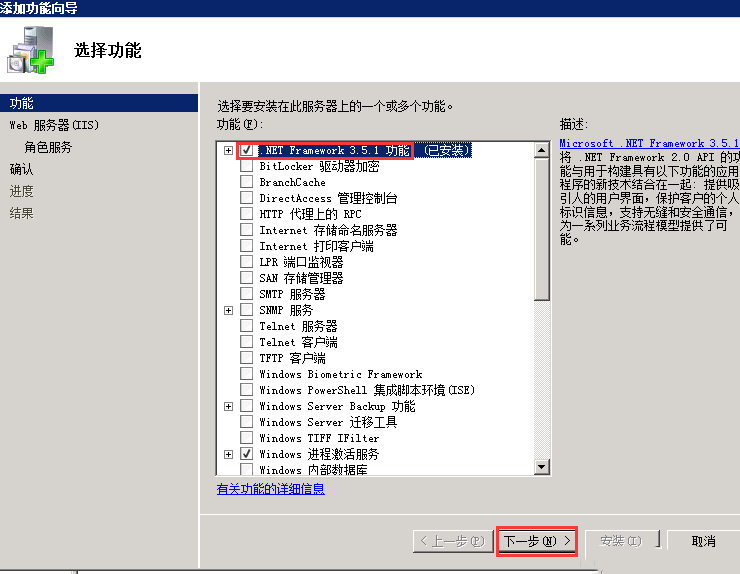Viewport: 740px width, 574px height.
Task: Check the TFTP 客户端 checkbox
Action: (x=246, y=358)
